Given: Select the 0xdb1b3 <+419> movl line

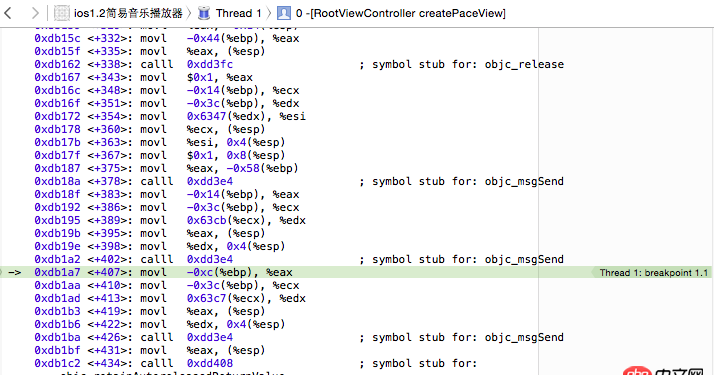Looking at the screenshot, I should 150,311.
